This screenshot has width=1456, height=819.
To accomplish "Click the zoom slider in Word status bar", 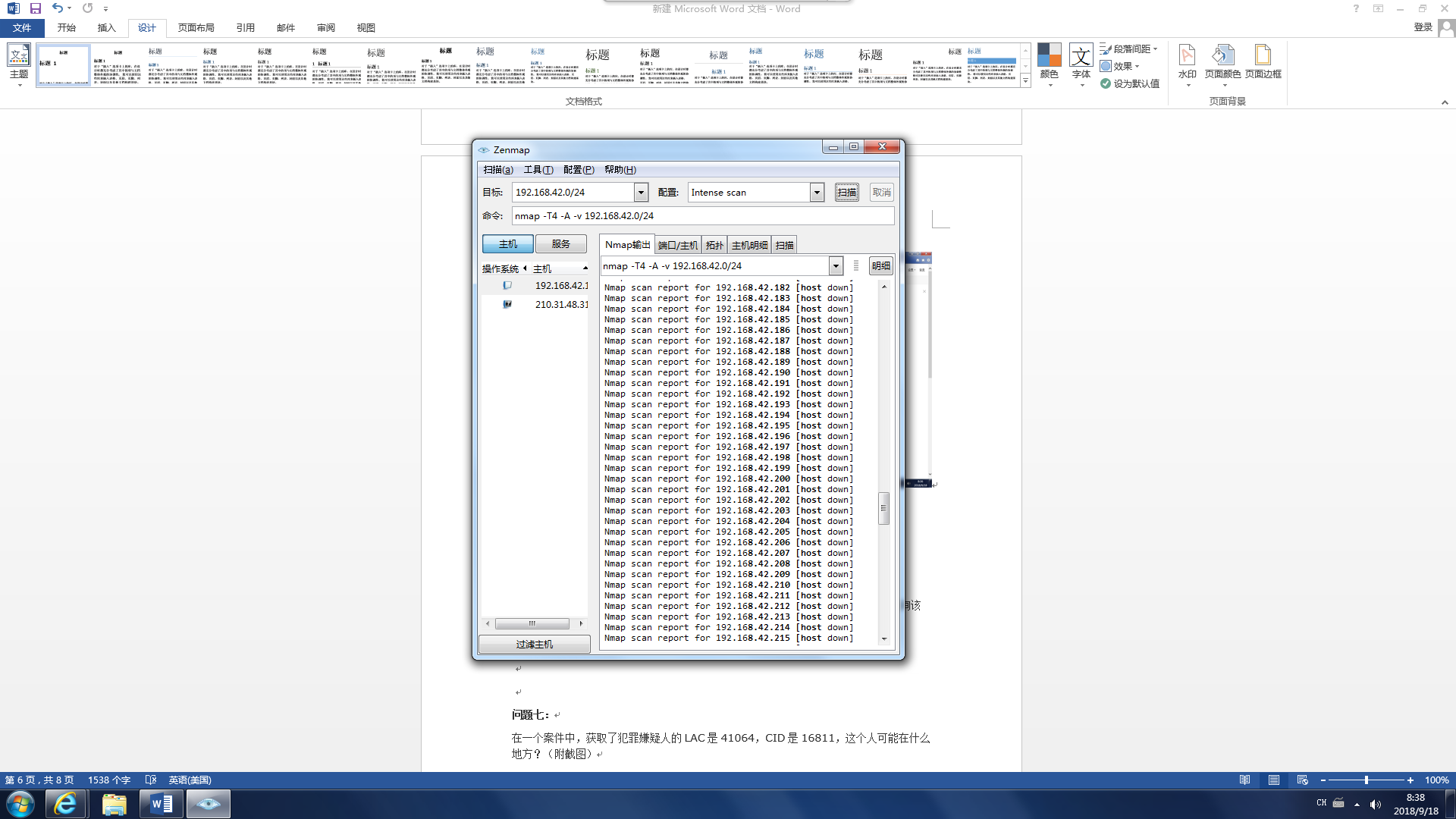I will tap(1367, 780).
